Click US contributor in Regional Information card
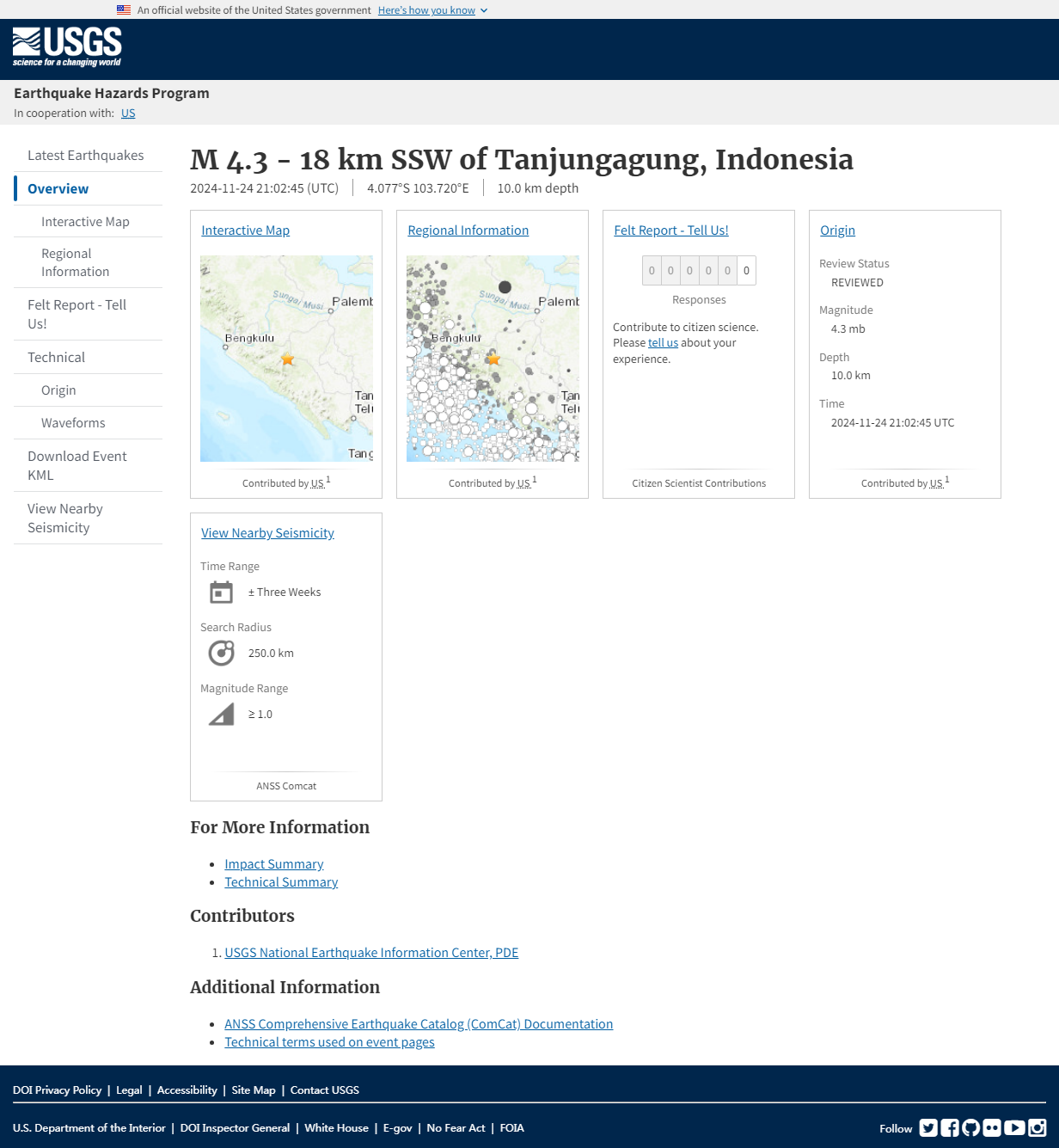The height and width of the screenshot is (1148, 1059). point(523,484)
